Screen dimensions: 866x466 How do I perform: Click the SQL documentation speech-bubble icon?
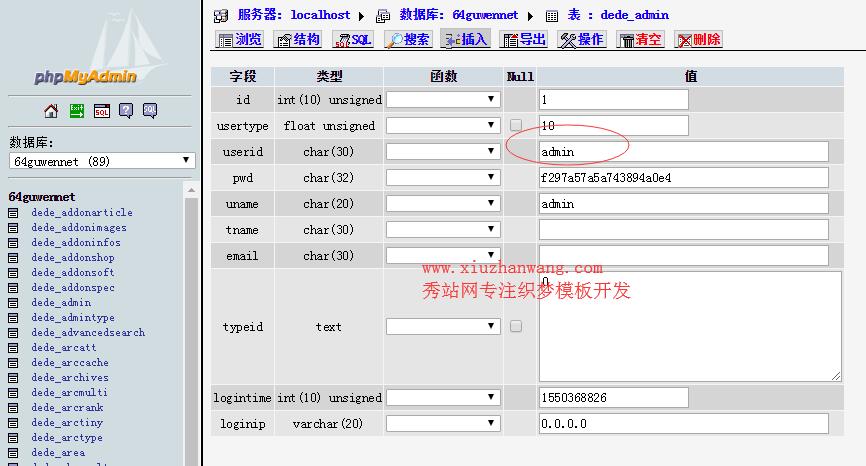point(150,111)
